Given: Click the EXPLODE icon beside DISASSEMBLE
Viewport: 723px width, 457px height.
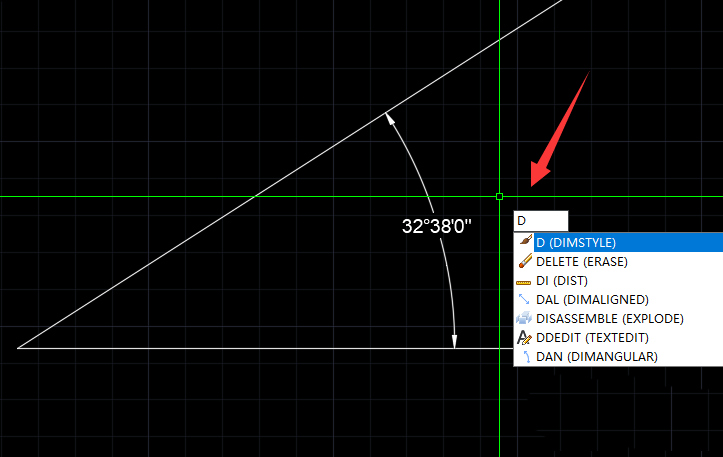Looking at the screenshot, I should pyautogui.click(x=525, y=318).
